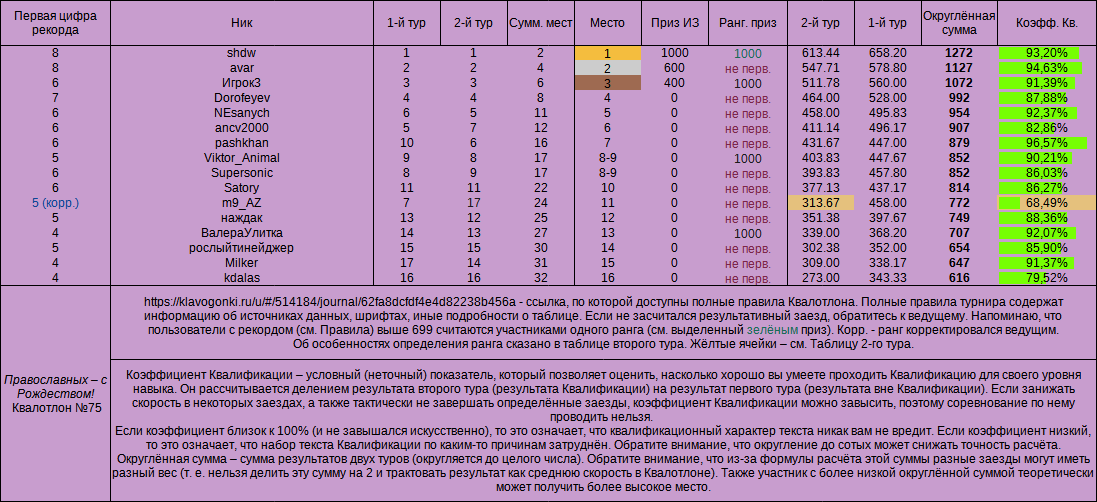Click the rank prize 1000 for Viktor_Animal

point(748,158)
